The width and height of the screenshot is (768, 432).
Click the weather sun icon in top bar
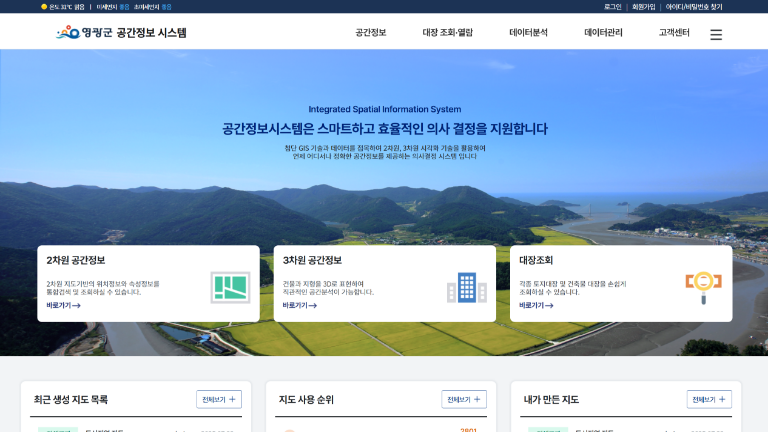pyautogui.click(x=44, y=6)
